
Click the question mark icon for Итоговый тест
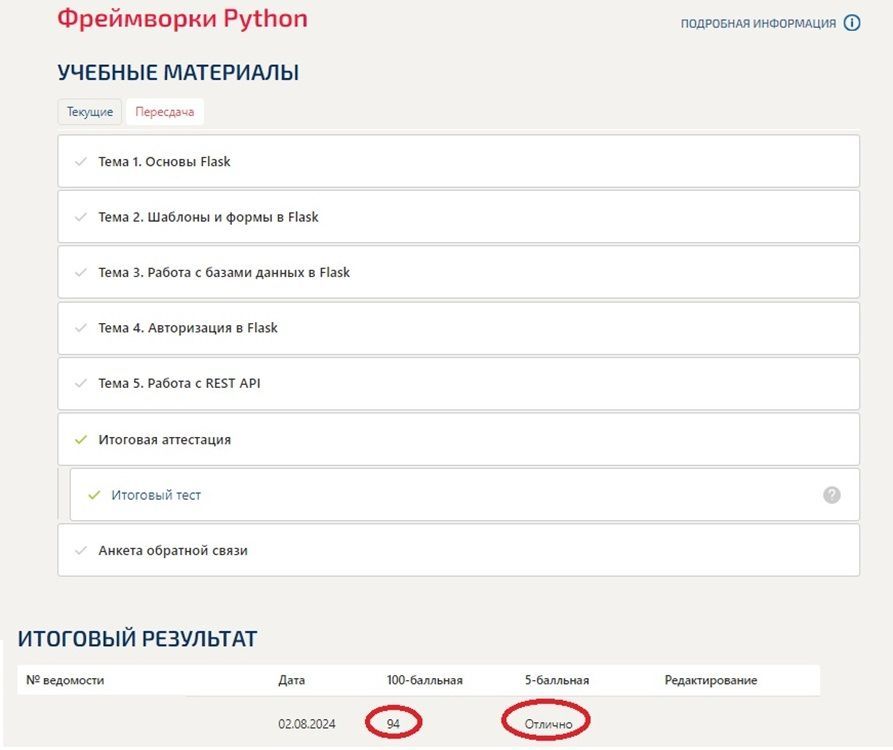coord(831,495)
